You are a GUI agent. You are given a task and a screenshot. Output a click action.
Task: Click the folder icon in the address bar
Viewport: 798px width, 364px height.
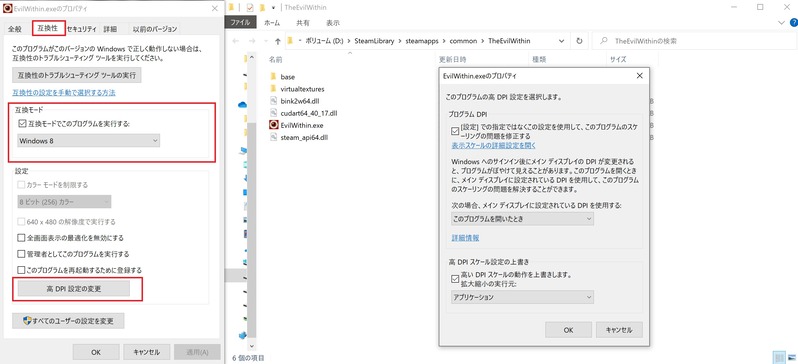(290, 41)
